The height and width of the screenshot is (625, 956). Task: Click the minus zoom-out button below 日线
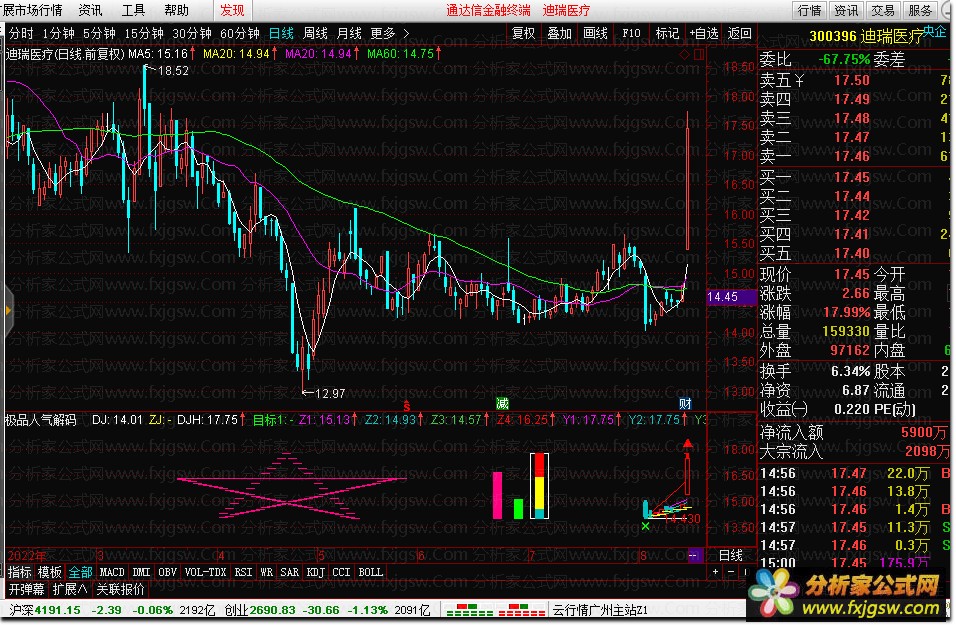coord(731,572)
